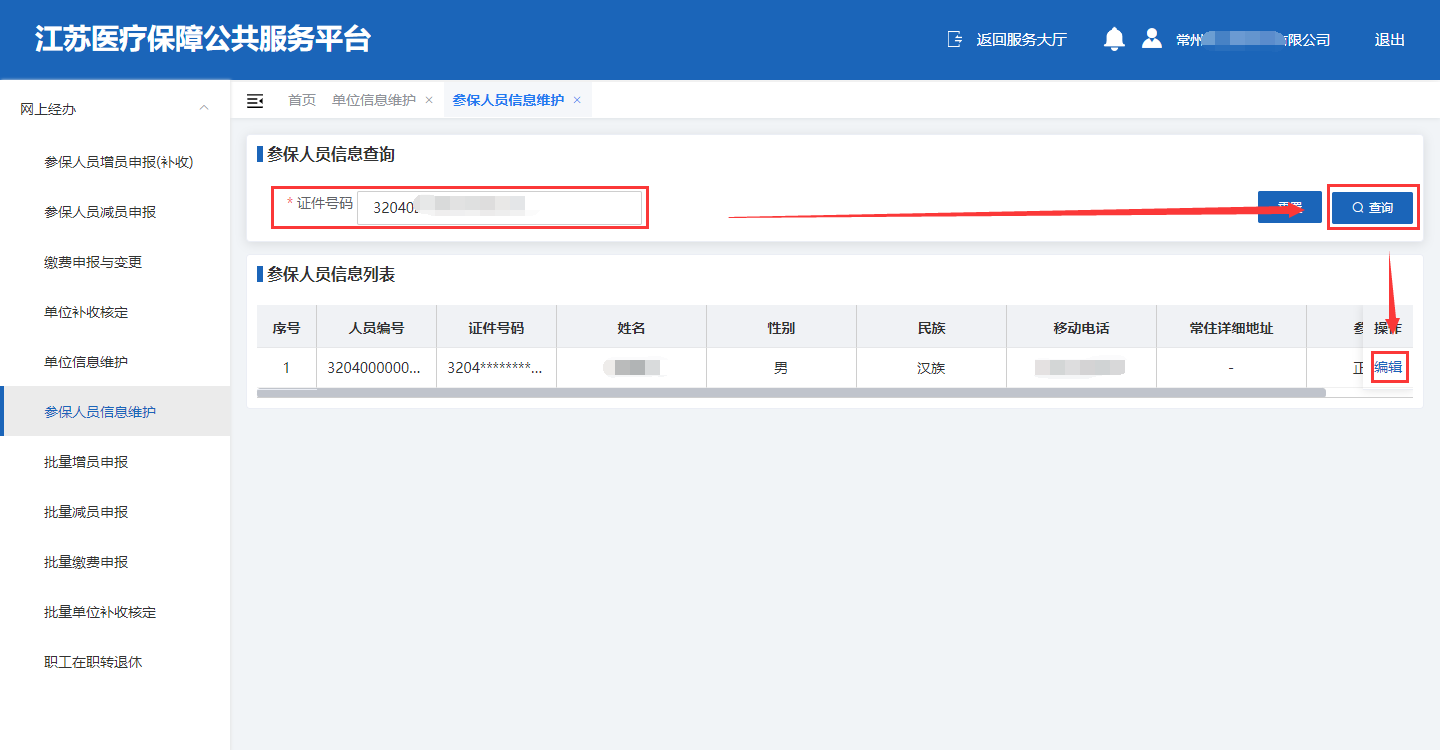Click the 证件号码 input field
The width and height of the screenshot is (1440, 750).
500,208
